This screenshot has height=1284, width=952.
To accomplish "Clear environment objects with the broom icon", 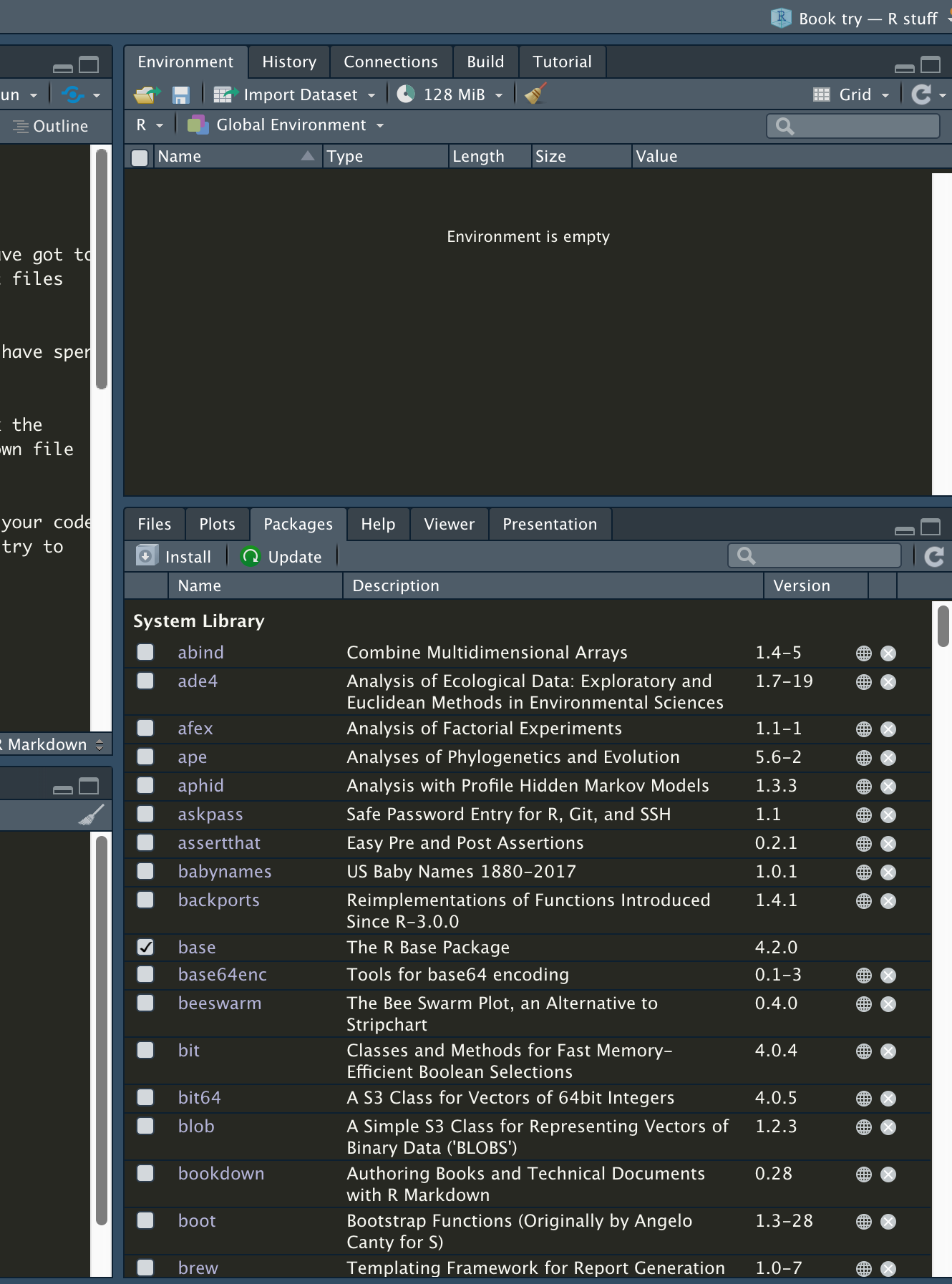I will pos(535,94).
